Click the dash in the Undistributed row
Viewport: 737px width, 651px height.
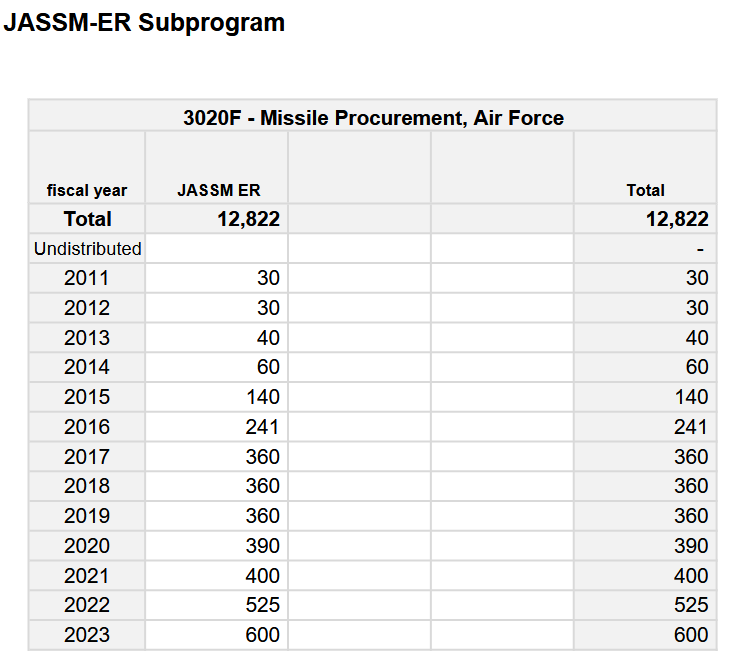[x=700, y=250]
